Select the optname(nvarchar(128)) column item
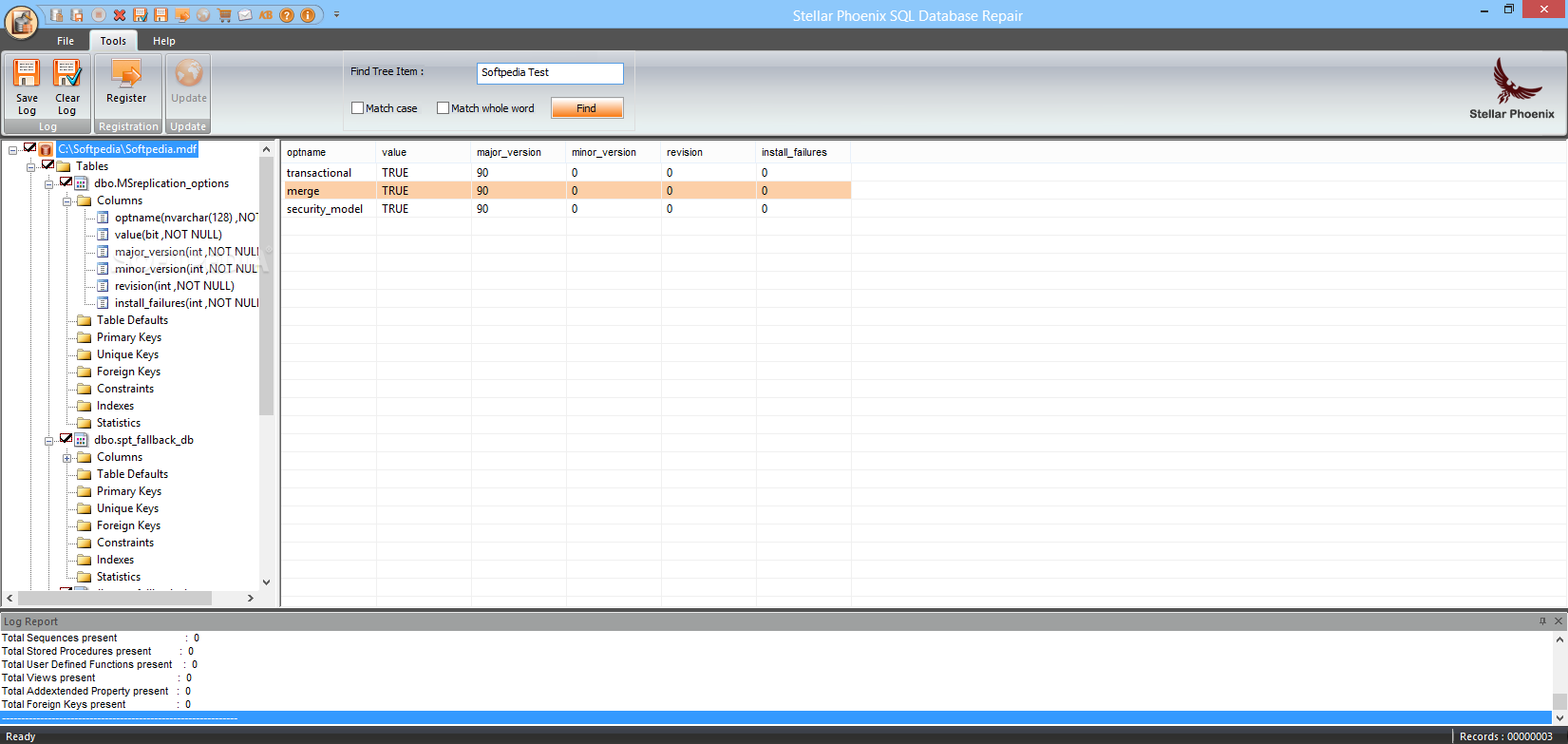Image resolution: width=1568 pixels, height=744 pixels. pos(186,218)
